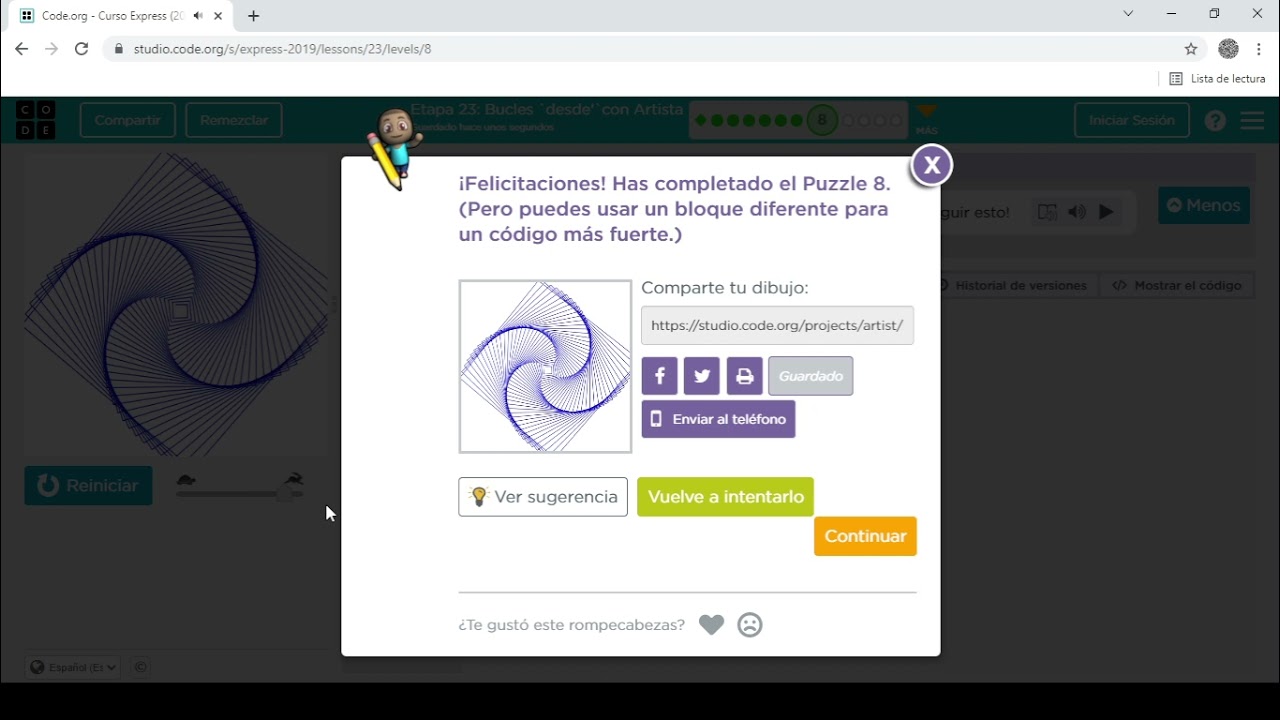The image size is (1280, 720).
Task: Click the spiral drawing thumbnail in dialog
Action: click(545, 366)
